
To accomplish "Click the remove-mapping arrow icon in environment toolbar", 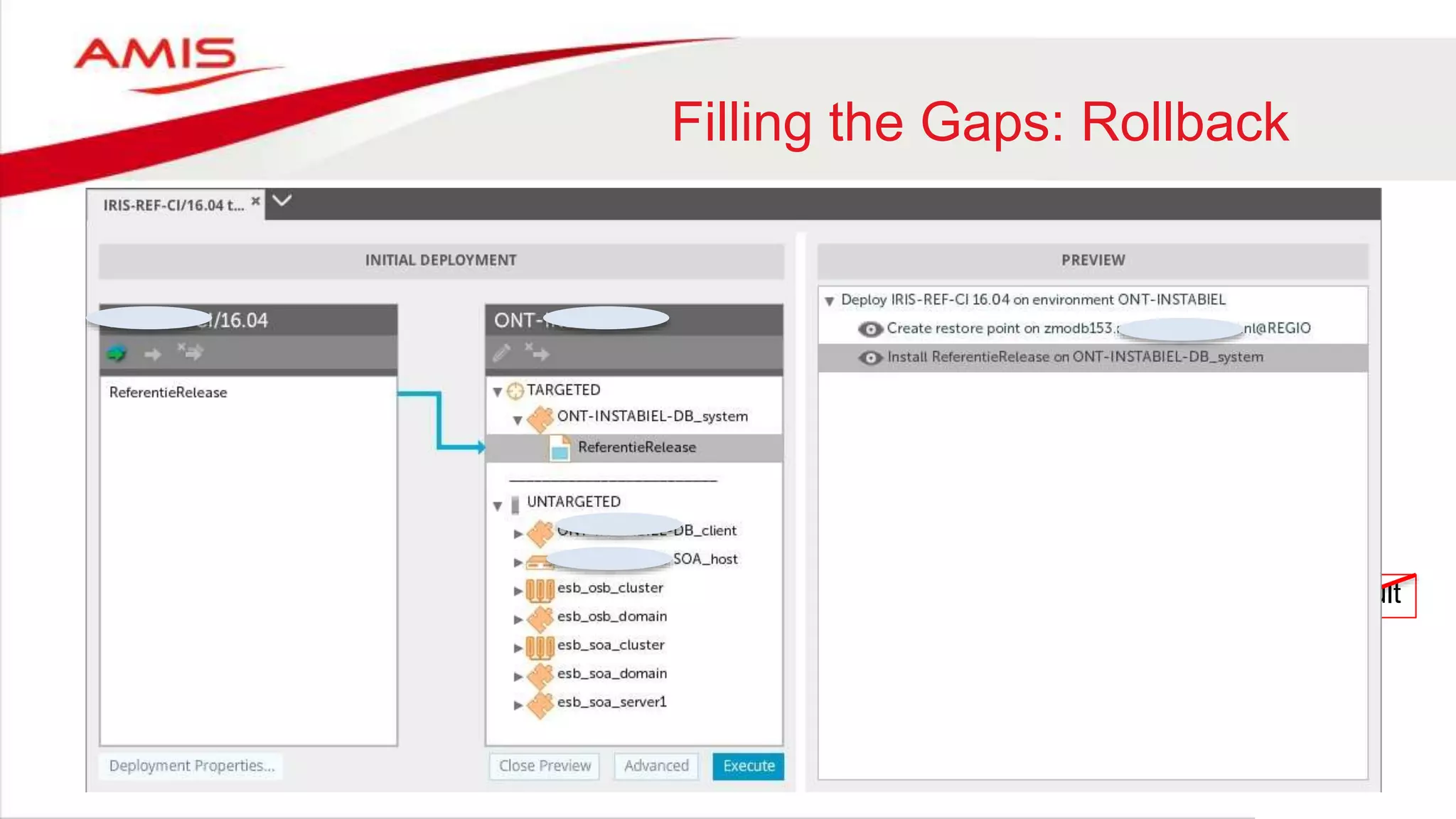I will [537, 351].
